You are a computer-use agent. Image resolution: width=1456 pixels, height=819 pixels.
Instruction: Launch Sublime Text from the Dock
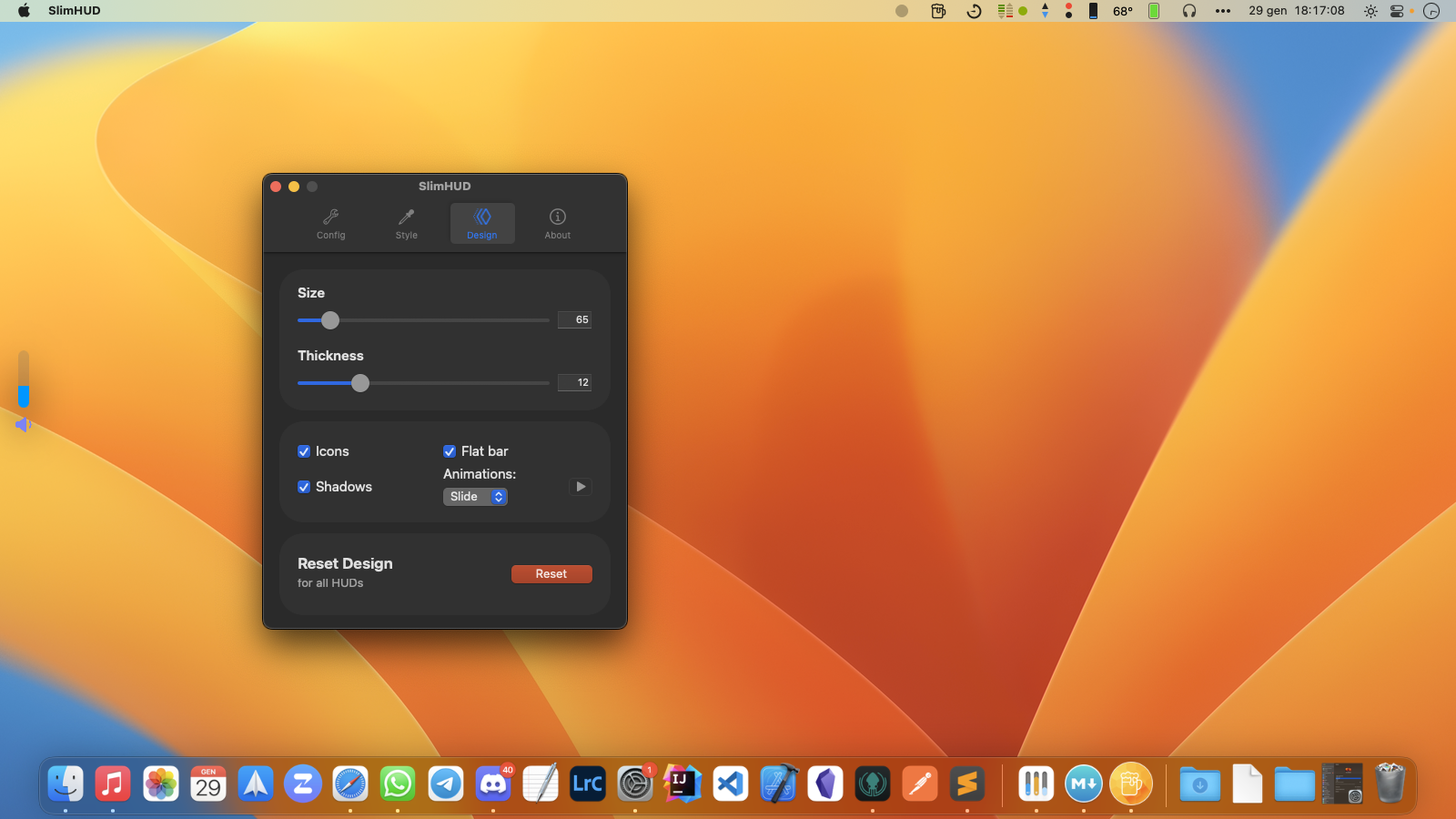(967, 784)
